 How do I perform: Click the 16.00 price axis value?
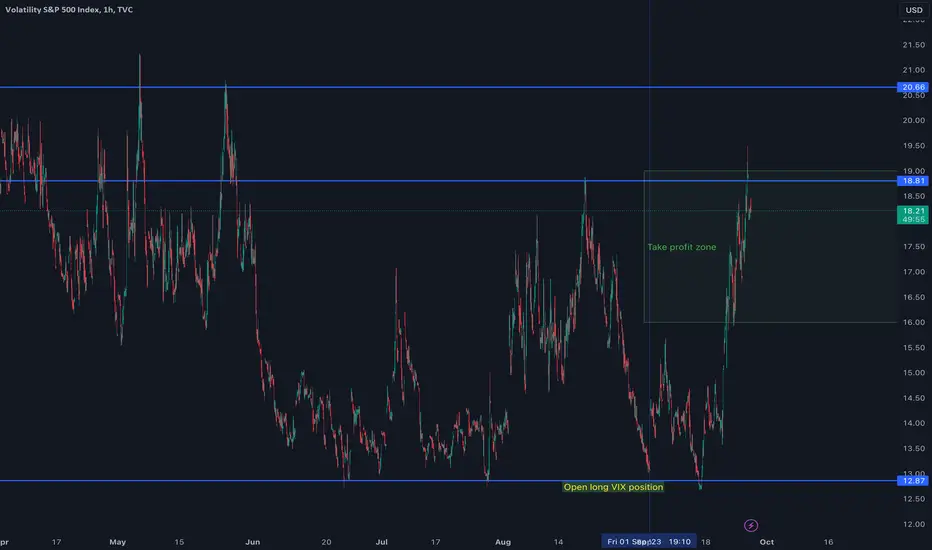click(x=914, y=322)
